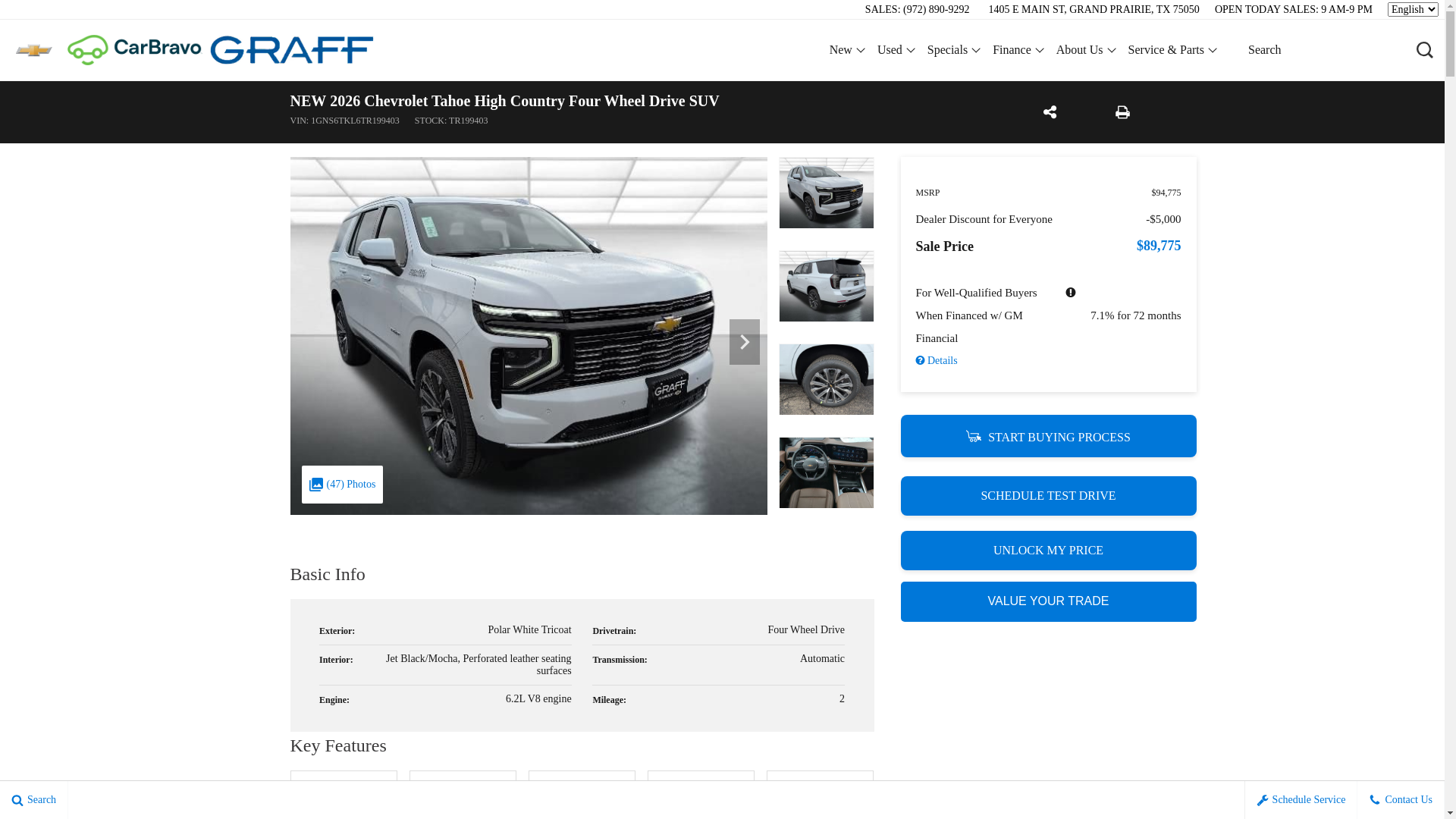Expand the Used vehicles menu
Viewport: 1456px width, 819px height.
click(896, 50)
